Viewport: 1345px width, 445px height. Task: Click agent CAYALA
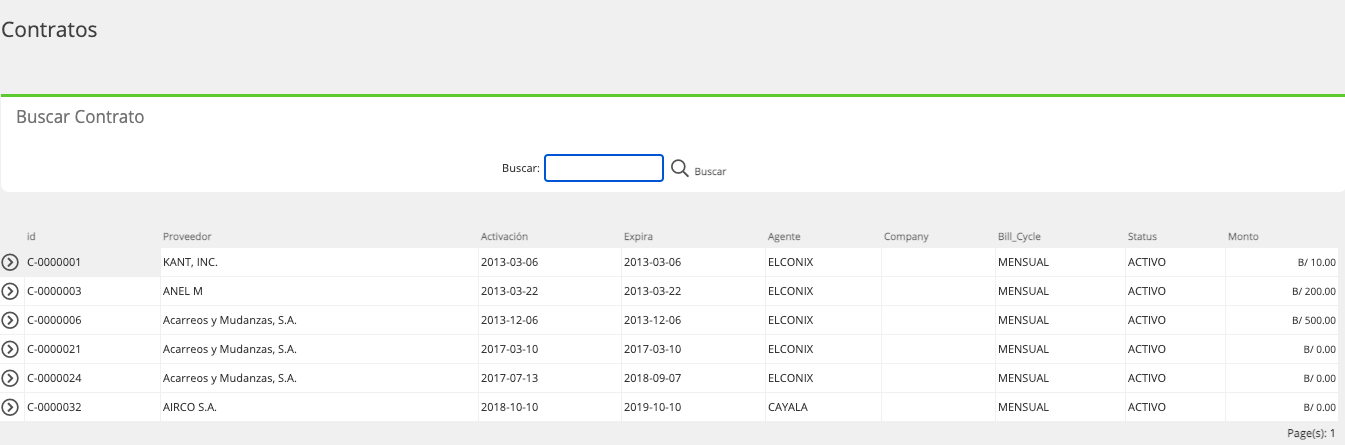click(787, 407)
